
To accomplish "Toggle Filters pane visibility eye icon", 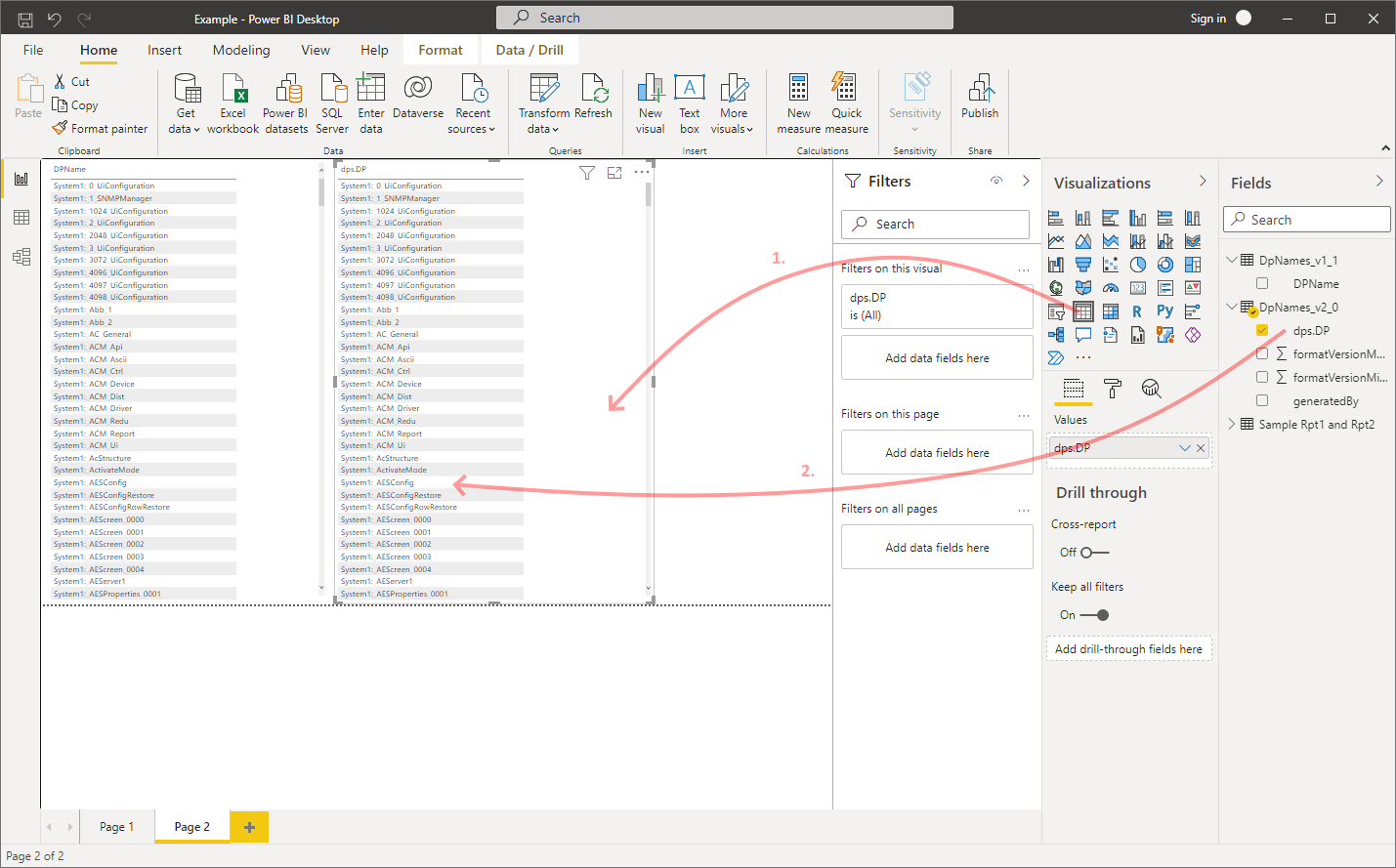I will (996, 181).
